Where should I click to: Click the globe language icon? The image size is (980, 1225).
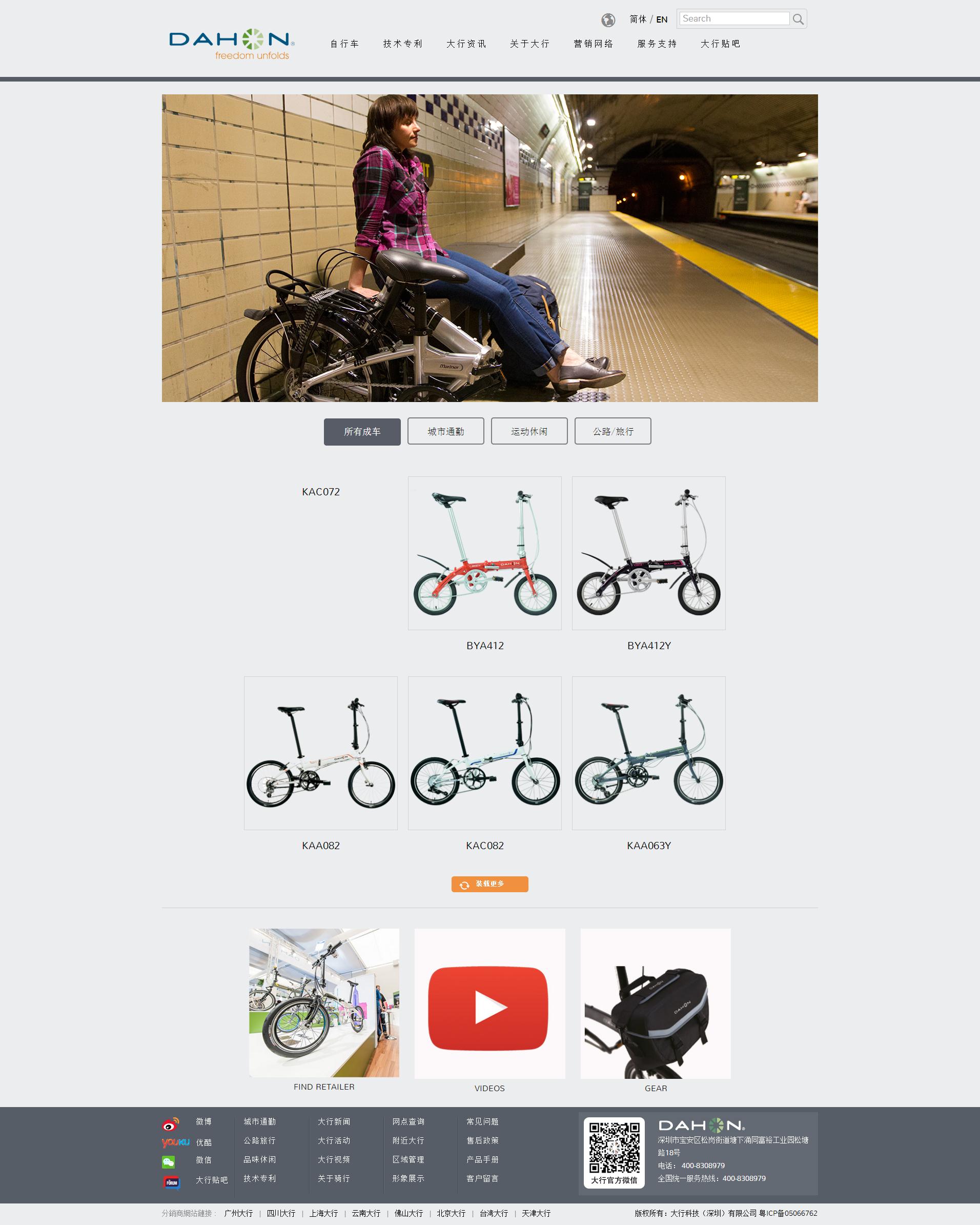click(608, 20)
